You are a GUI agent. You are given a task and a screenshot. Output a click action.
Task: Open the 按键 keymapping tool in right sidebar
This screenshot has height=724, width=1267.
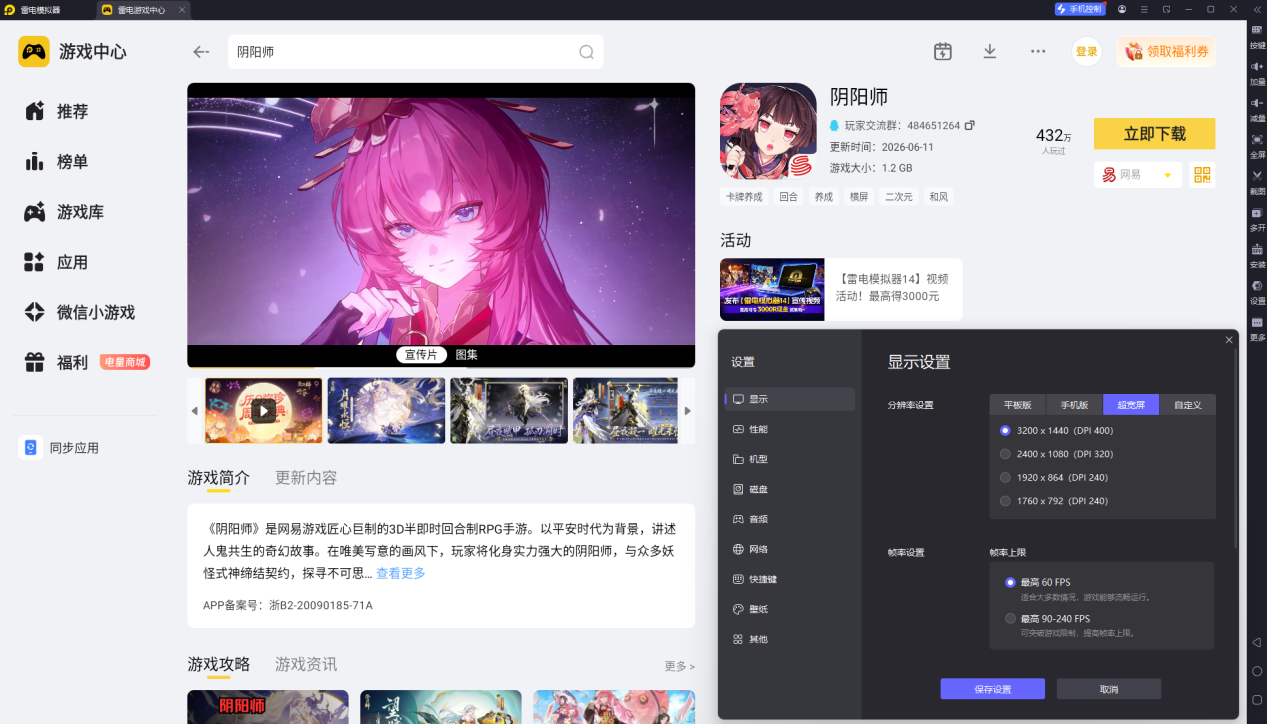(x=1257, y=36)
